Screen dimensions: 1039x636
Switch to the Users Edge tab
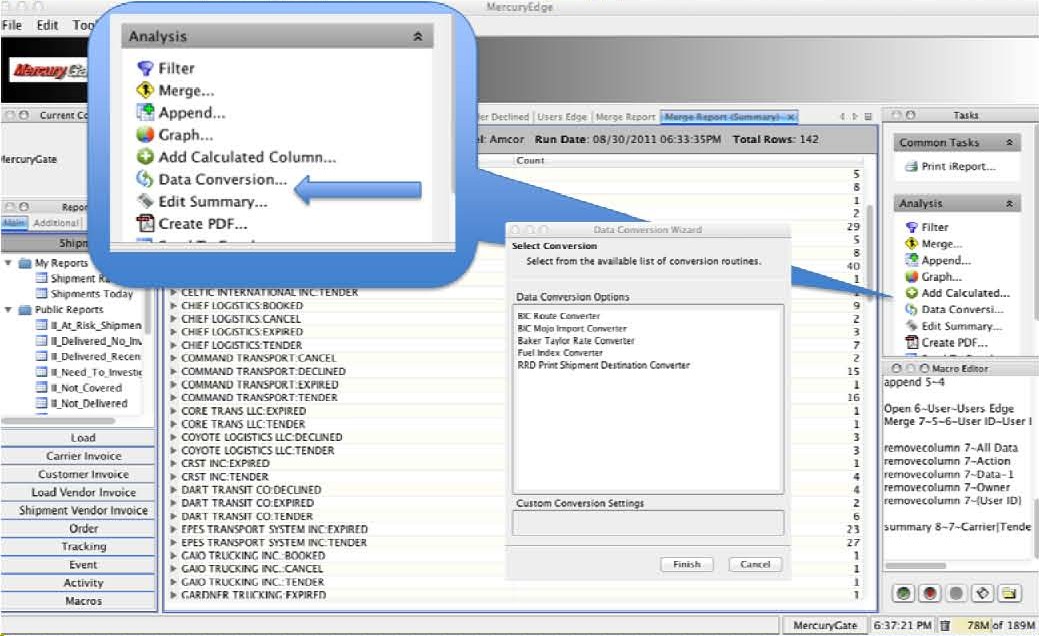(564, 117)
